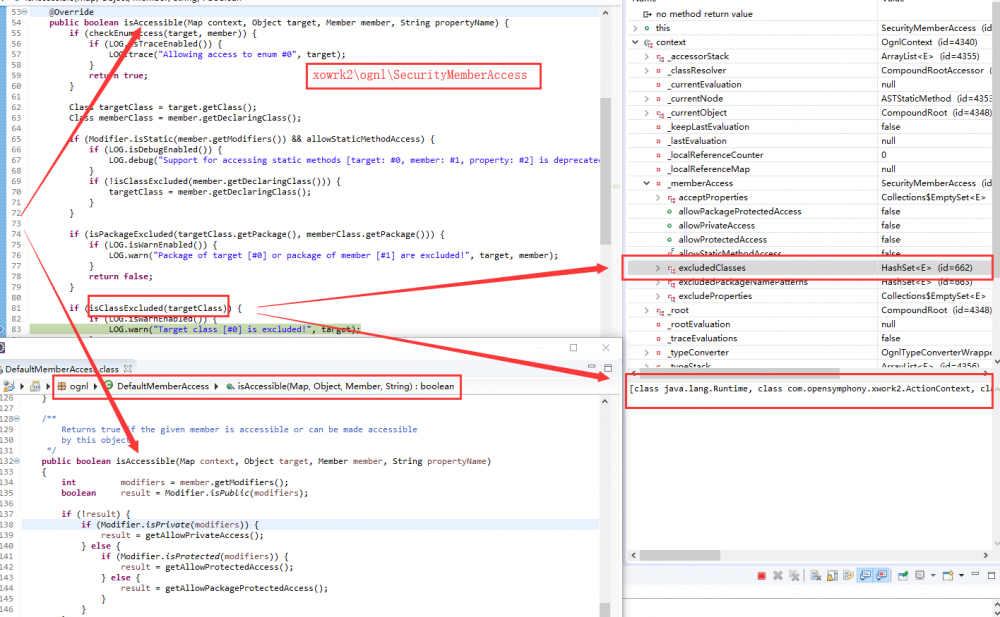Close the DefaultMemberAccess.class tab

[128, 369]
